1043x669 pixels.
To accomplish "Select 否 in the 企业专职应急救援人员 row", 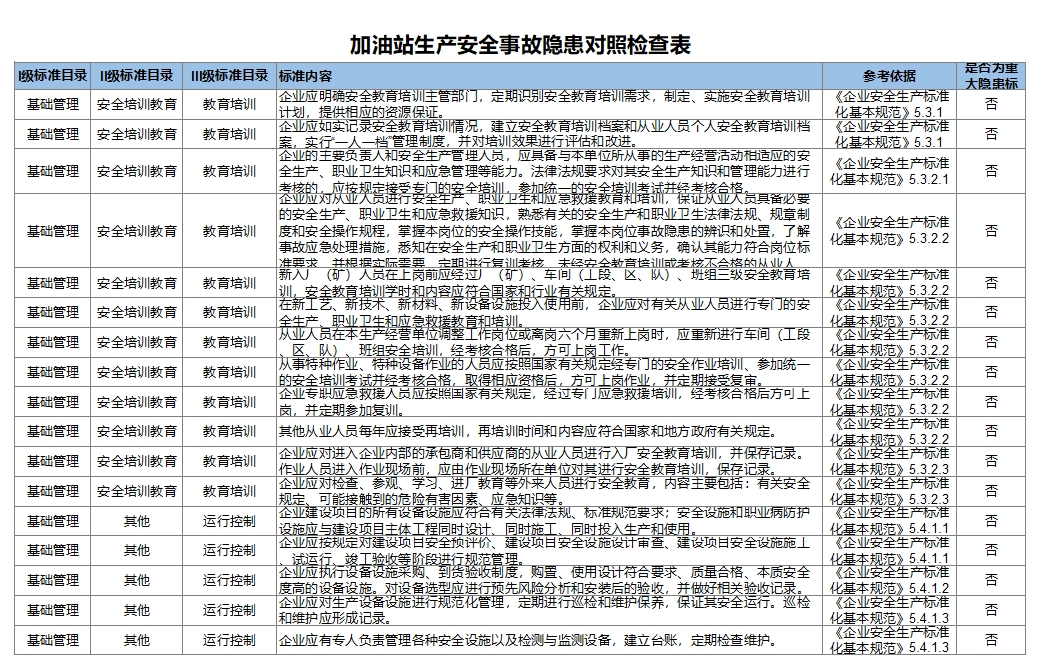I will click(x=991, y=402).
